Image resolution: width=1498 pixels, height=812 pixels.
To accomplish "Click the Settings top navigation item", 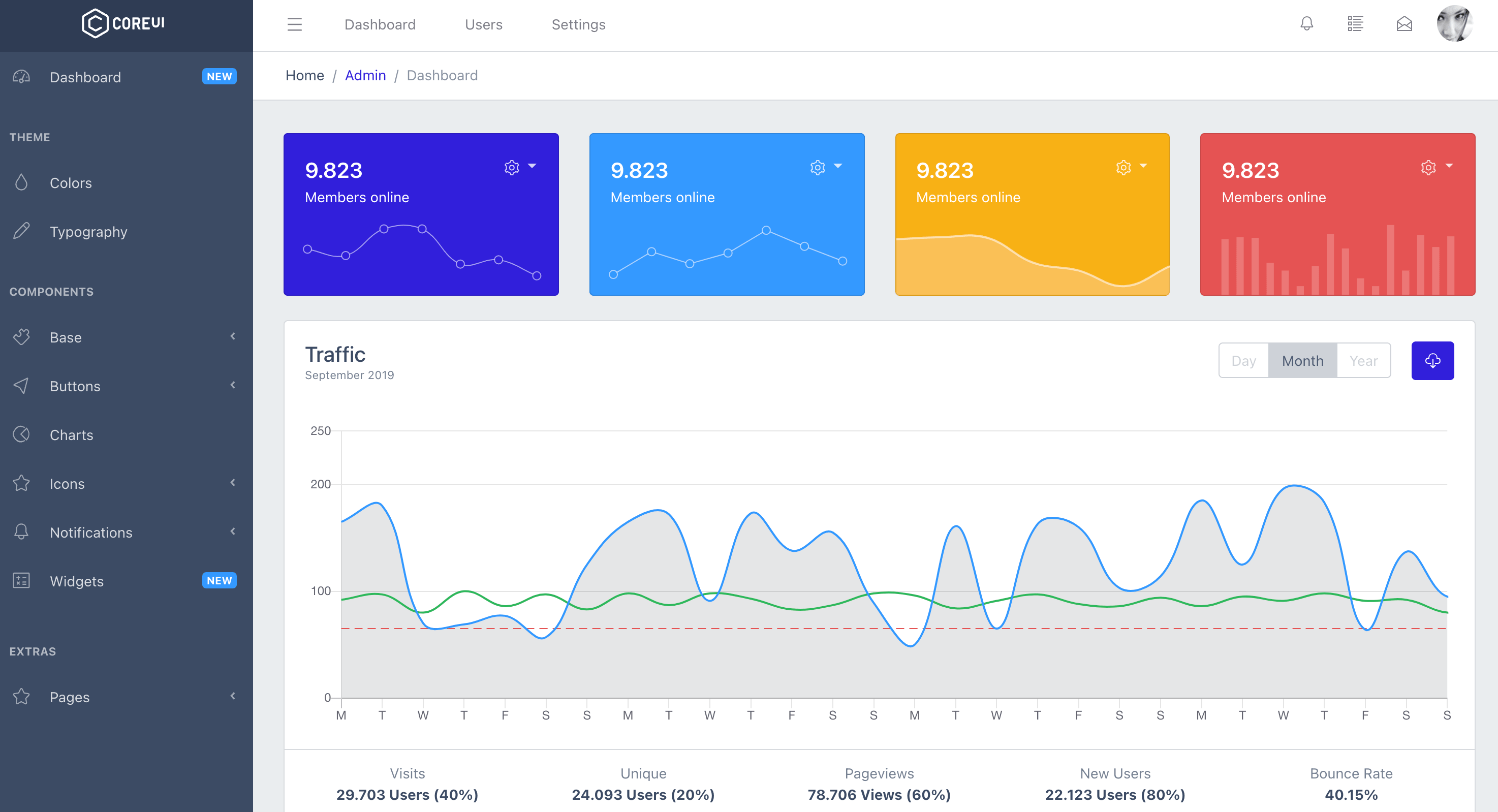I will pos(579,24).
